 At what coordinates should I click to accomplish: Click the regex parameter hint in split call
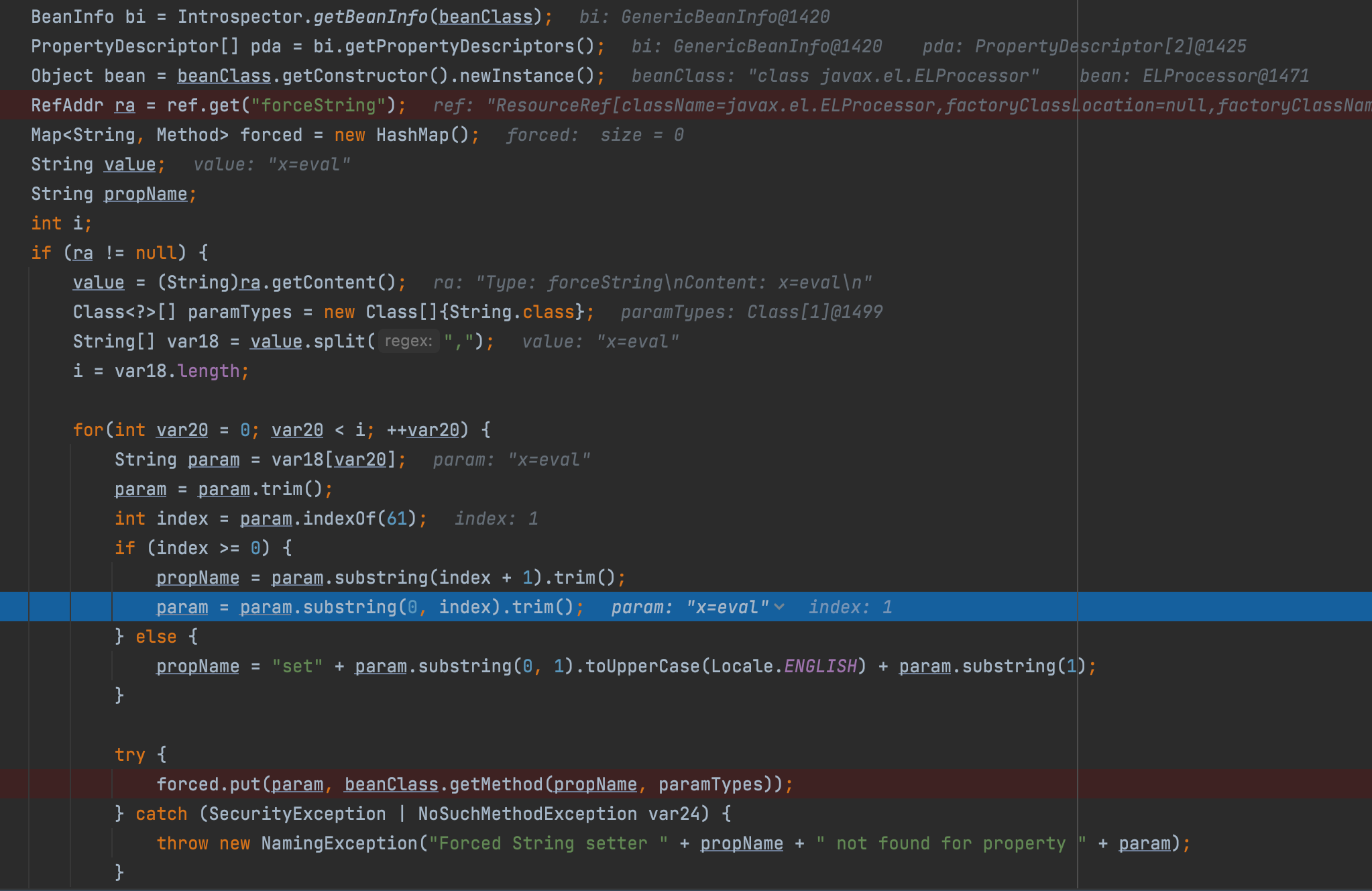(x=408, y=342)
